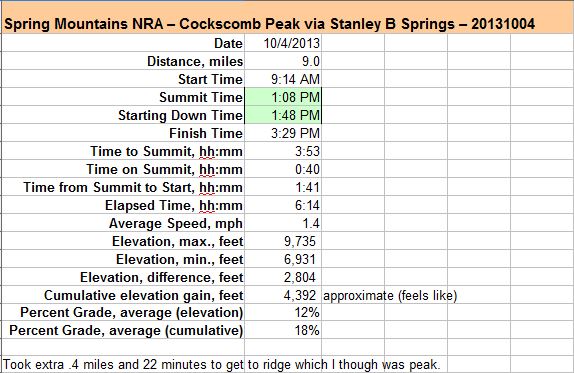
Task: Click the Elevation min 6,931 cell
Action: pyautogui.click(x=283, y=259)
